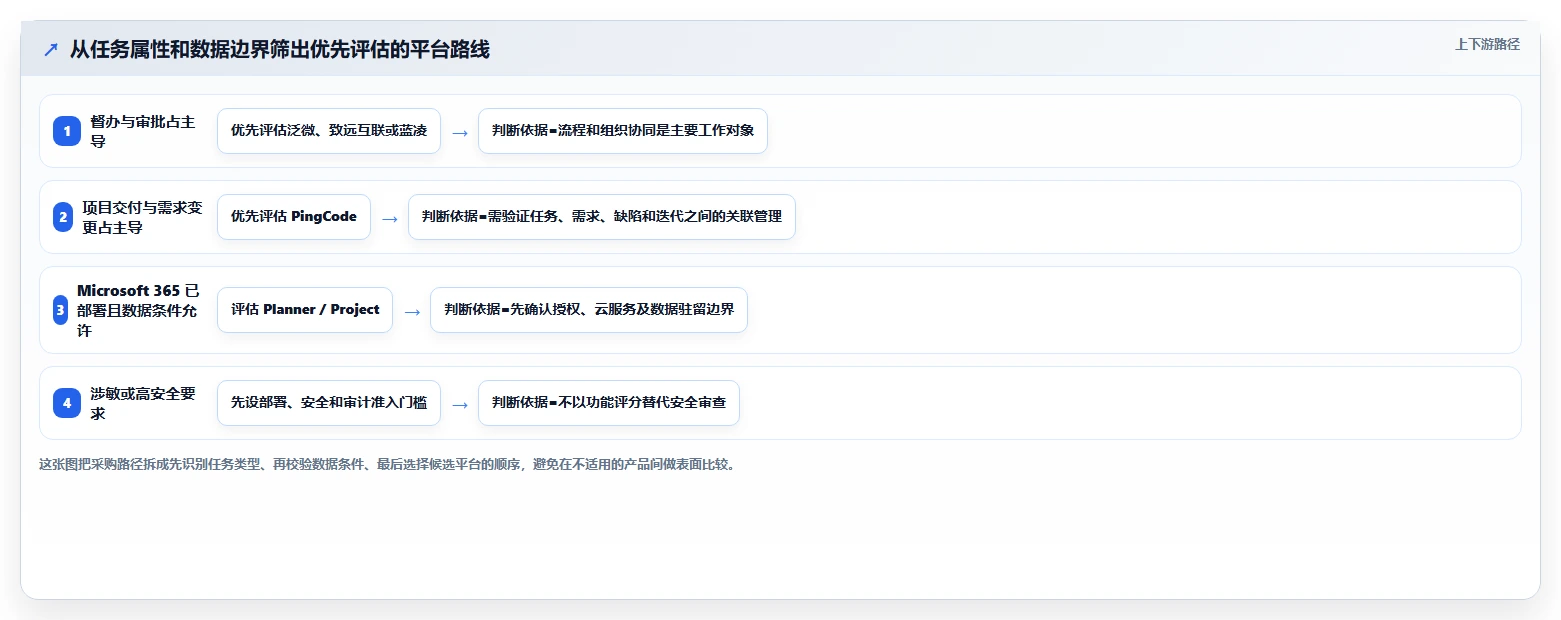
Task: Click the step label 涉敏或高安全要求
Action: pos(143,403)
